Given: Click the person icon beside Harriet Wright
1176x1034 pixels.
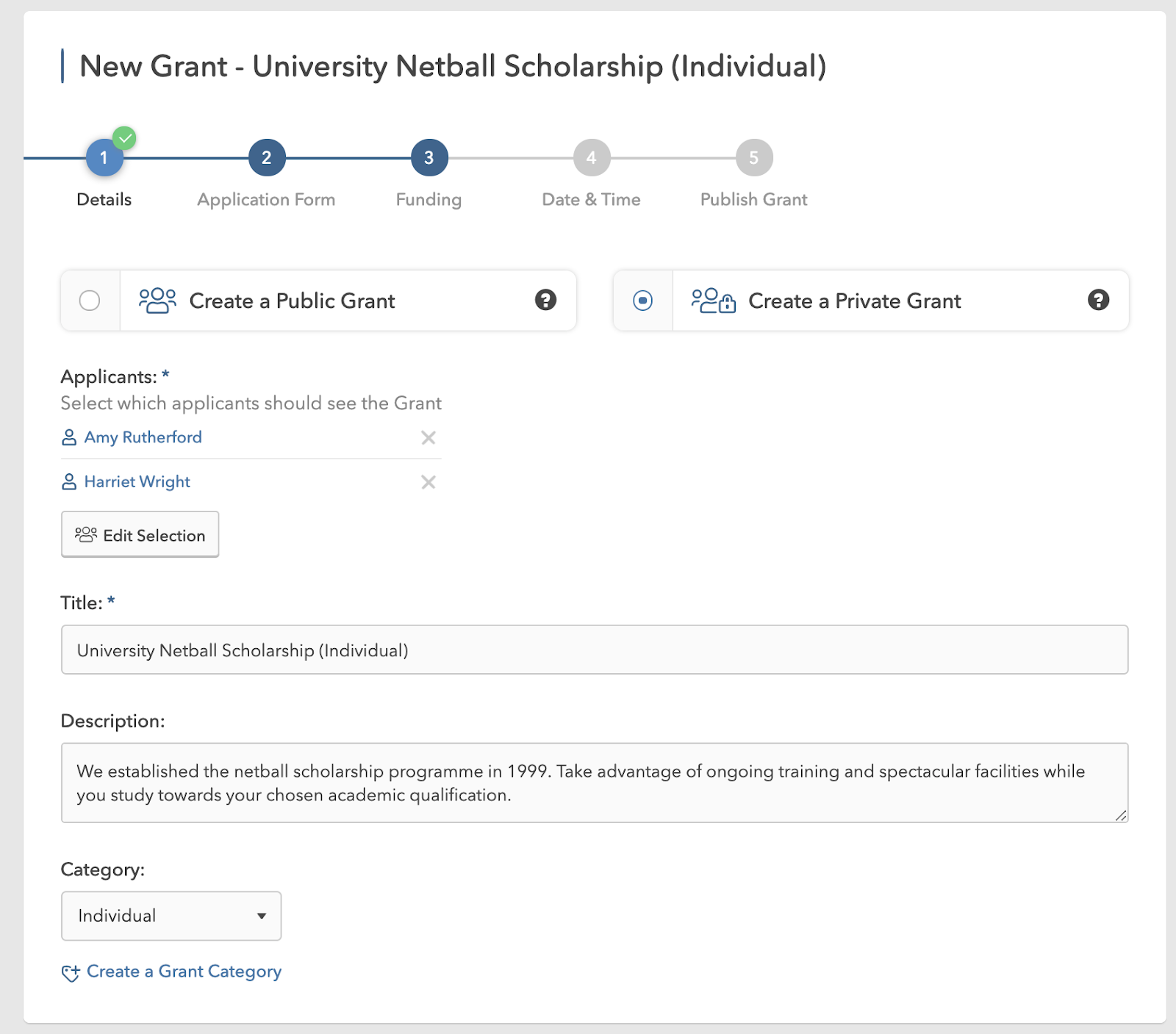Looking at the screenshot, I should tap(69, 482).
